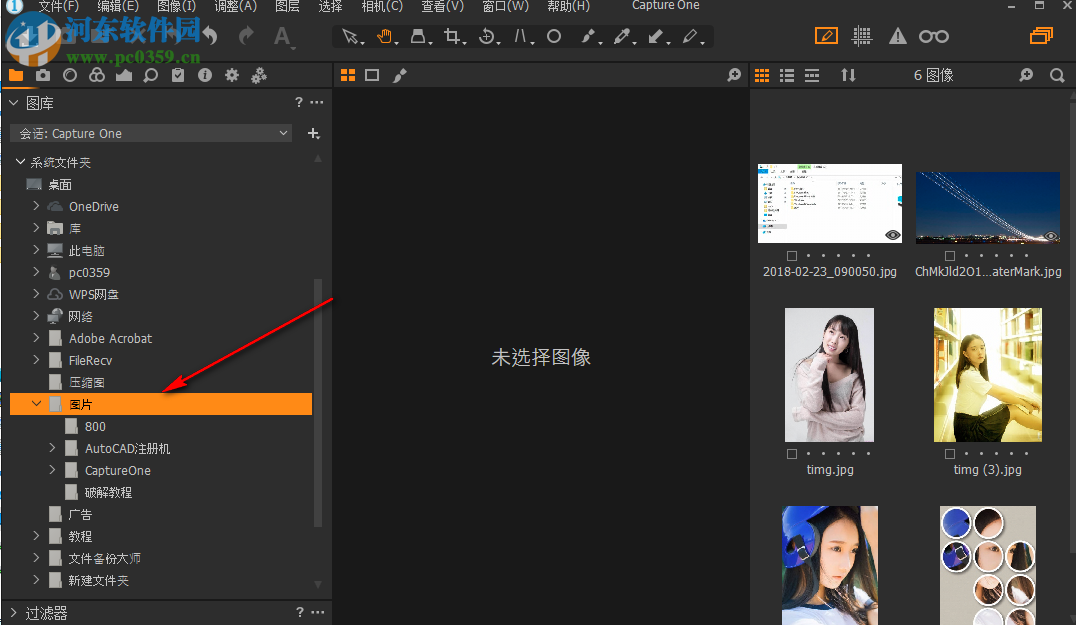Select the Rotation tool
The height and width of the screenshot is (625, 1076).
(487, 36)
